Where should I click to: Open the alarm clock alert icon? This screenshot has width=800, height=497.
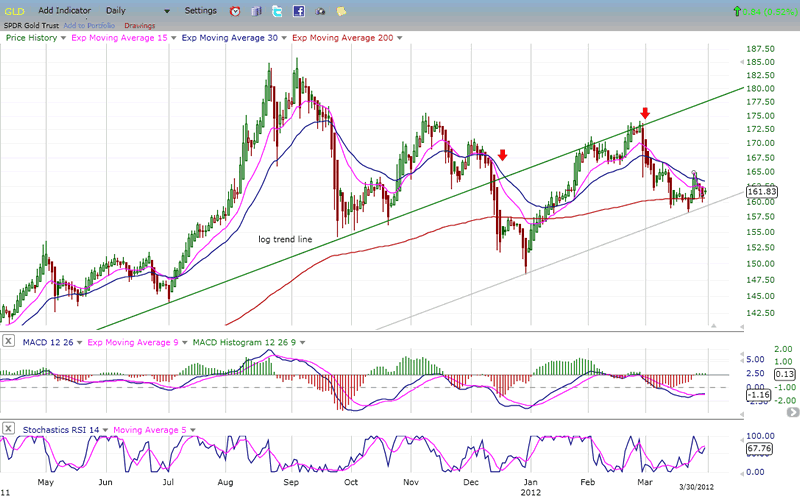[x=235, y=11]
